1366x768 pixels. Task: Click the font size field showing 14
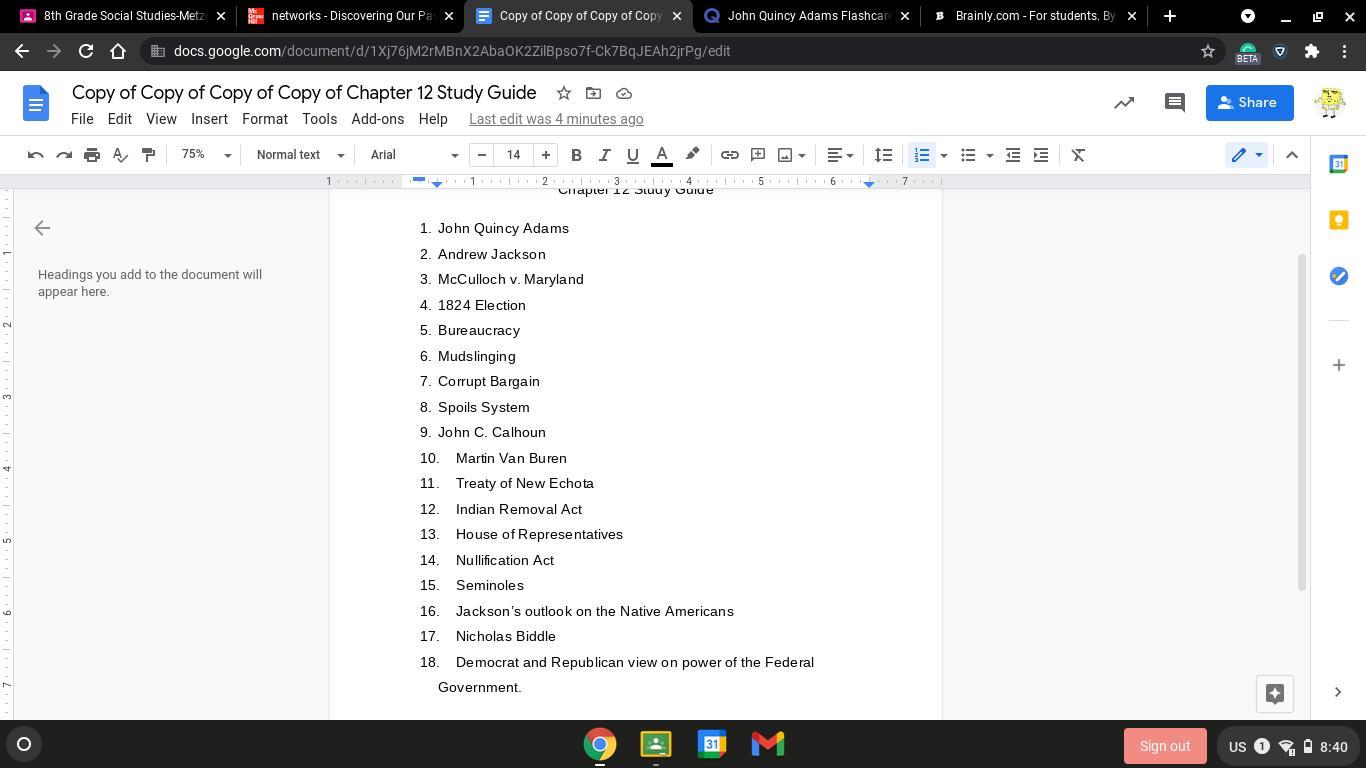pos(513,155)
